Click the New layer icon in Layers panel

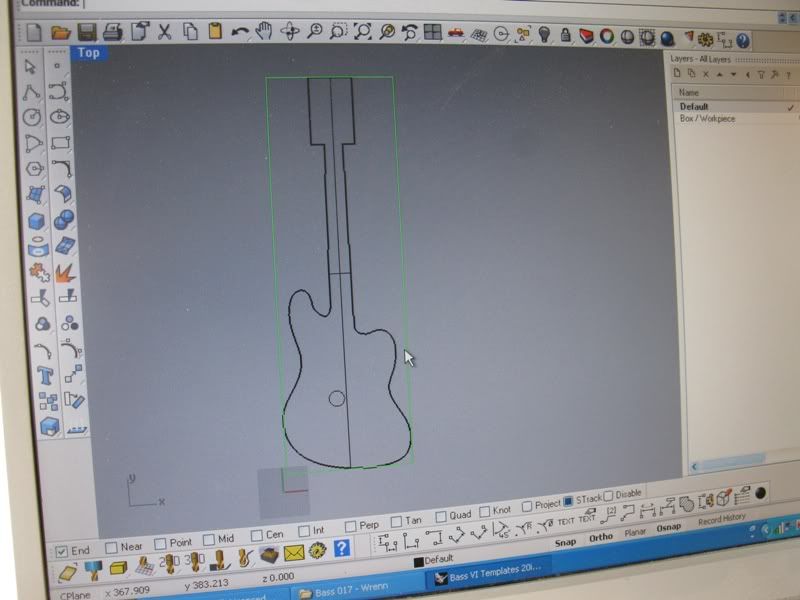tap(677, 73)
